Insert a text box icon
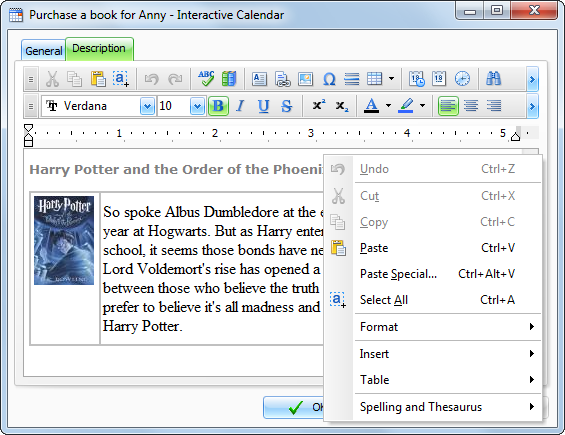Screen dimensions: 565x435 (x=259, y=79)
